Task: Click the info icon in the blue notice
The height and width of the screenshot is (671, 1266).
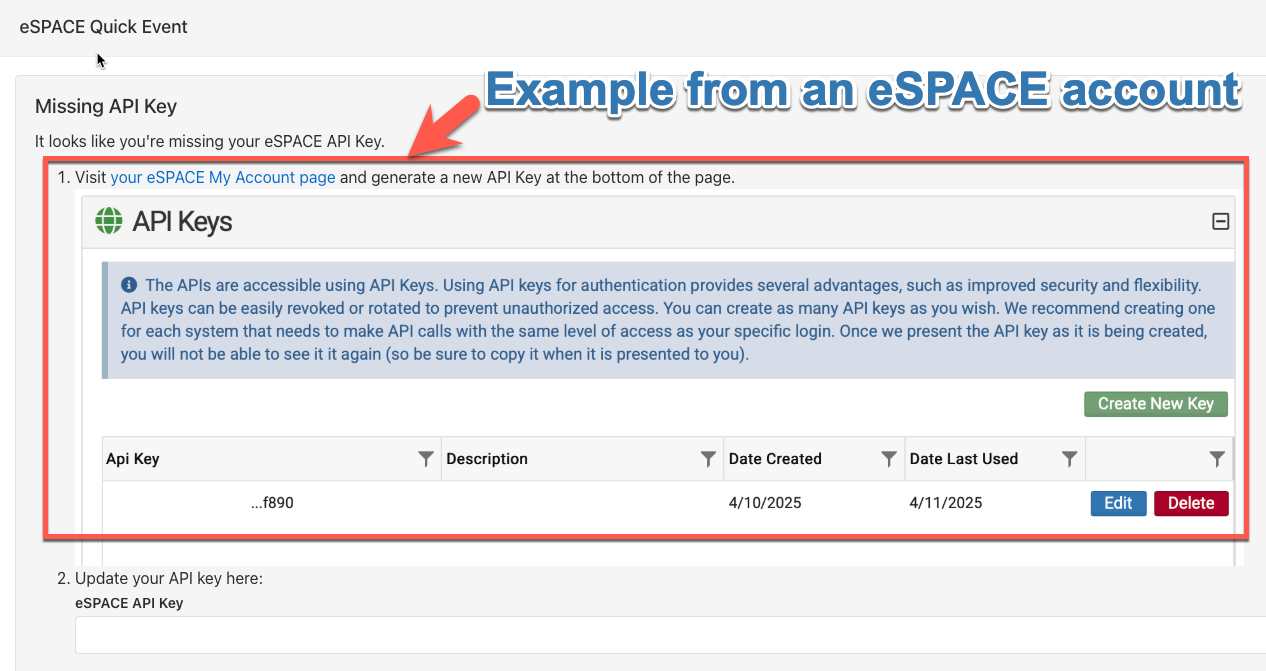Action: pos(129,285)
